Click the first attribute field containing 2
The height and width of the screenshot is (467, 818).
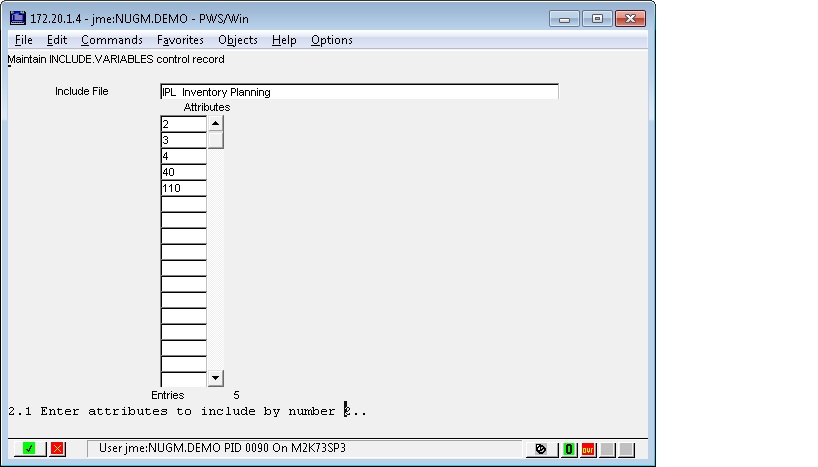(x=183, y=124)
